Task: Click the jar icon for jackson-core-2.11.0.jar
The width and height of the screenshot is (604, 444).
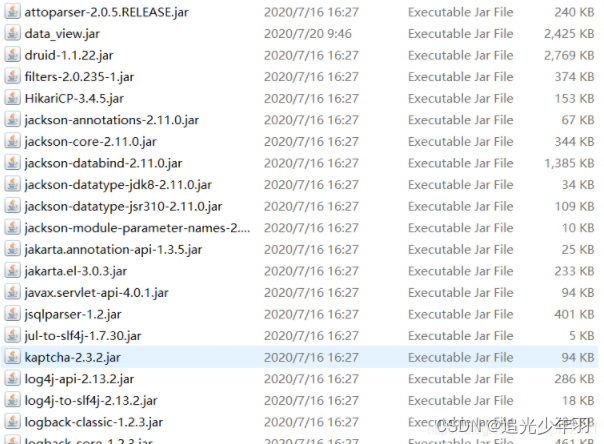Action: point(12,141)
